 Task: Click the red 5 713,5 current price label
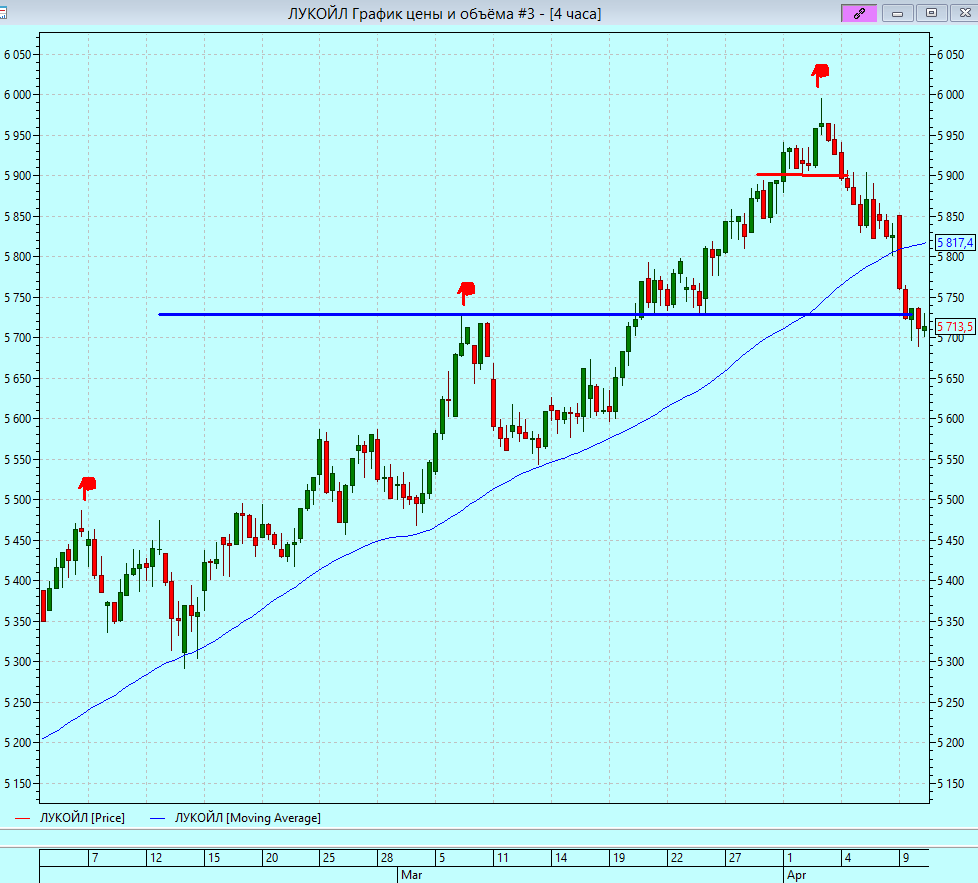coord(955,327)
